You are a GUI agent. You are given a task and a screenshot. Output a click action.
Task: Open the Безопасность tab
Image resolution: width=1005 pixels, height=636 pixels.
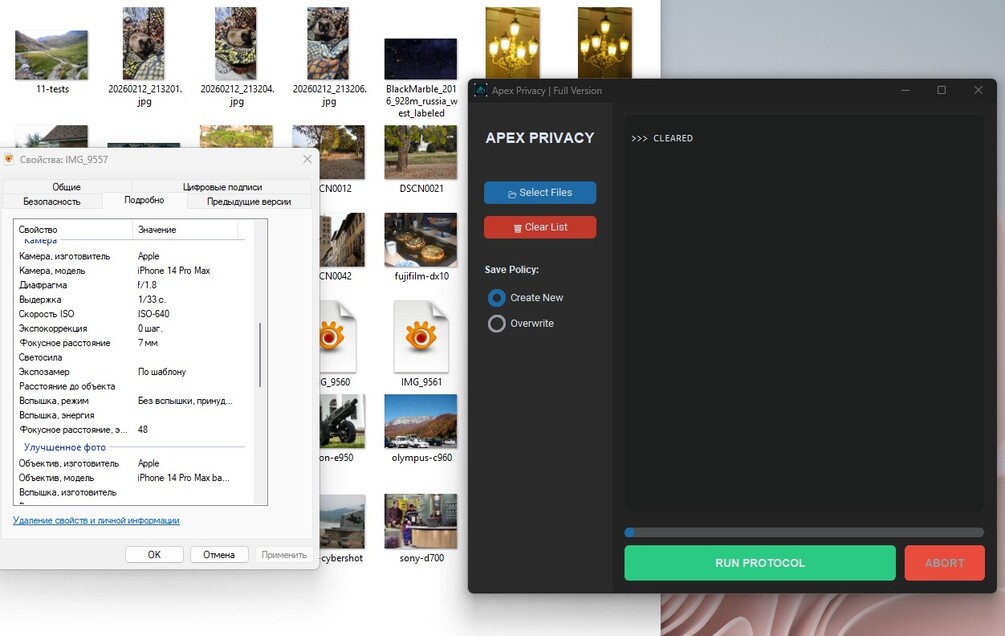(52, 201)
